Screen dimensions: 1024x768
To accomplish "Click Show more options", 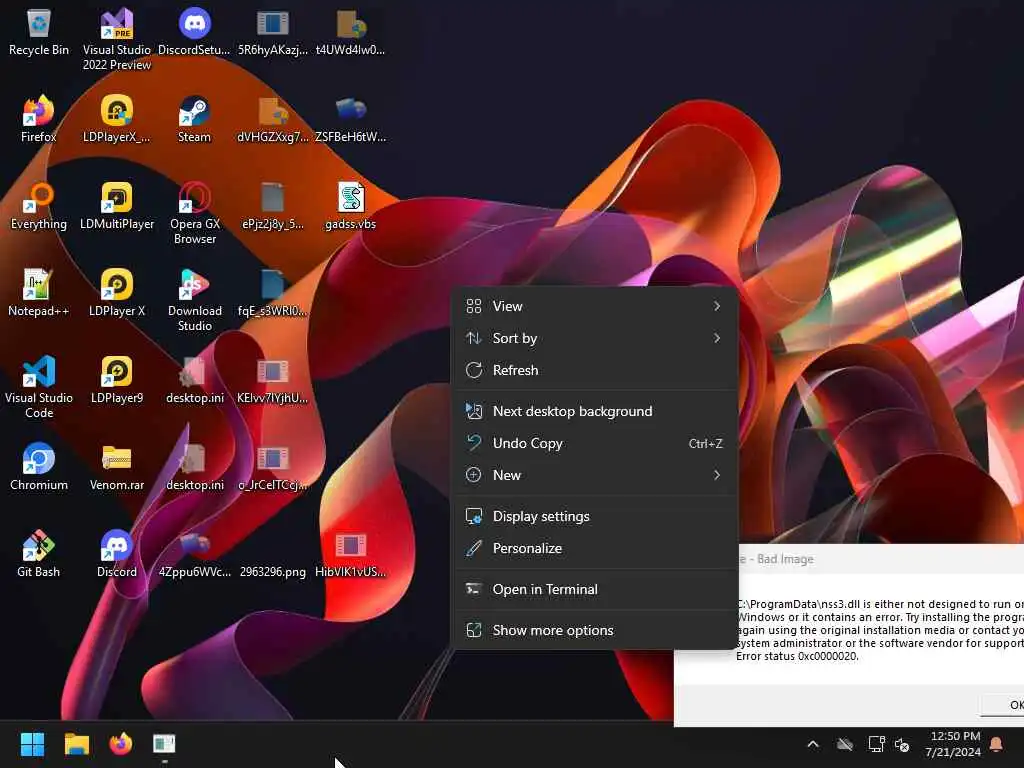I will [594, 631].
